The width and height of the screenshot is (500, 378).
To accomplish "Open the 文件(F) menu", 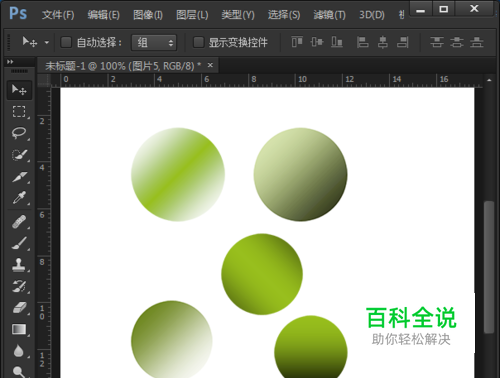I will pyautogui.click(x=58, y=15).
